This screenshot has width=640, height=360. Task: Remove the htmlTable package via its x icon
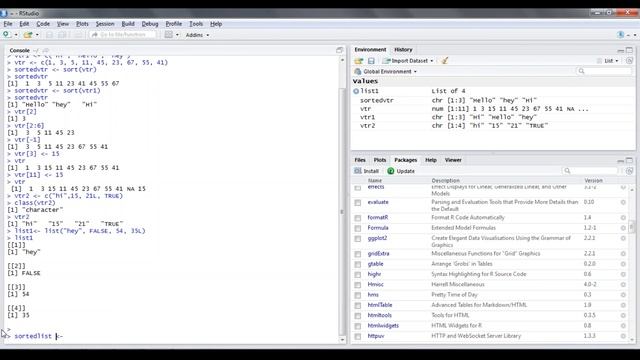[623, 305]
